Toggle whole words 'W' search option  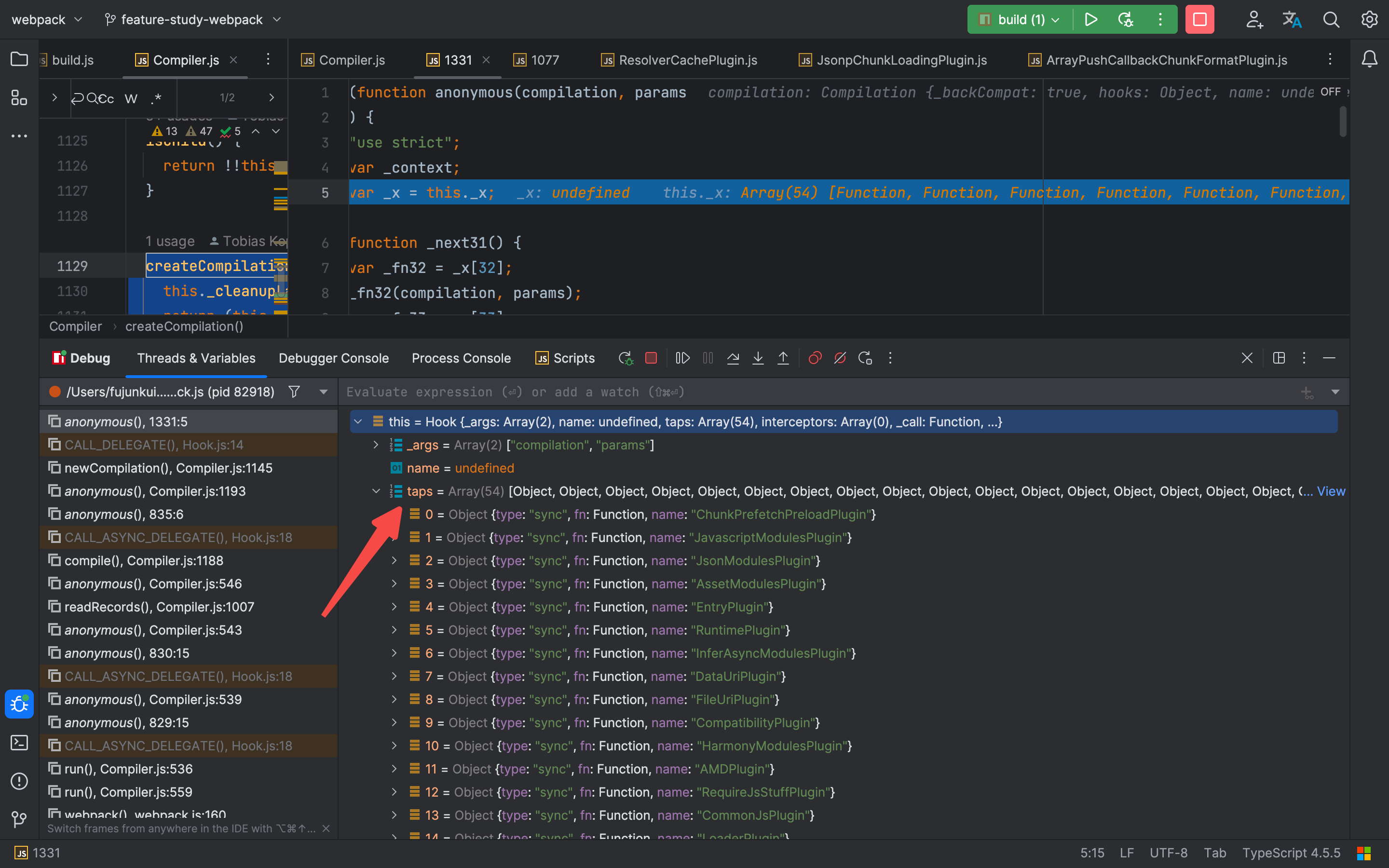(x=131, y=98)
